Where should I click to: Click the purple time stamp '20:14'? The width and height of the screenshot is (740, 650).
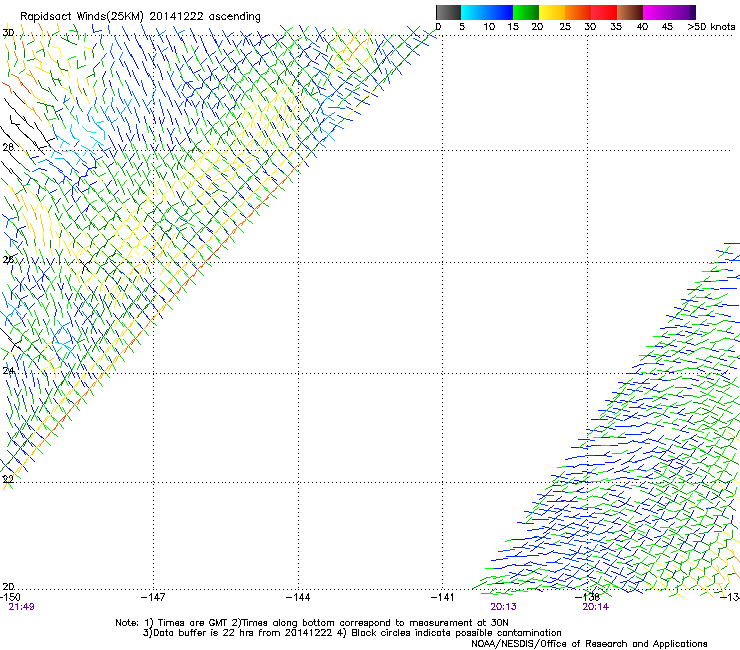pyautogui.click(x=595, y=607)
